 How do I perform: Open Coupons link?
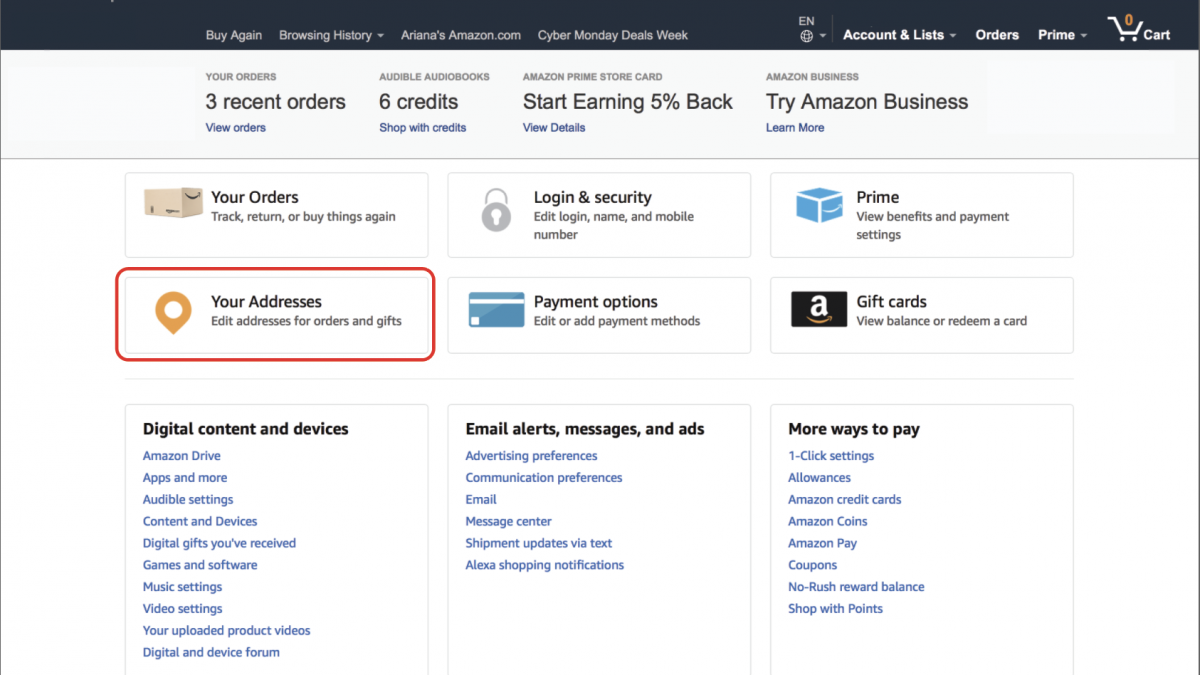[813, 566]
